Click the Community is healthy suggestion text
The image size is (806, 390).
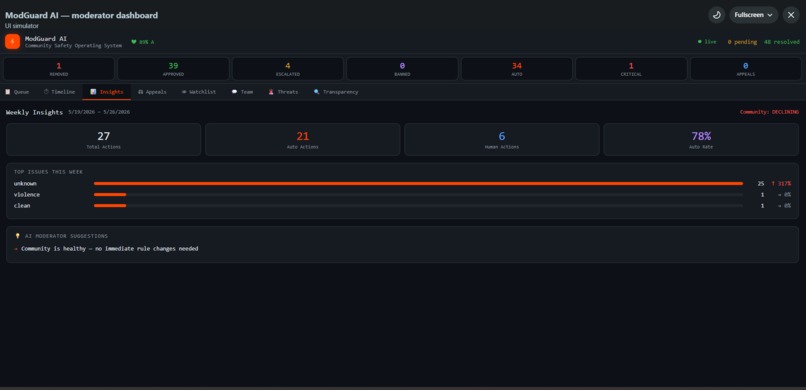click(x=109, y=249)
